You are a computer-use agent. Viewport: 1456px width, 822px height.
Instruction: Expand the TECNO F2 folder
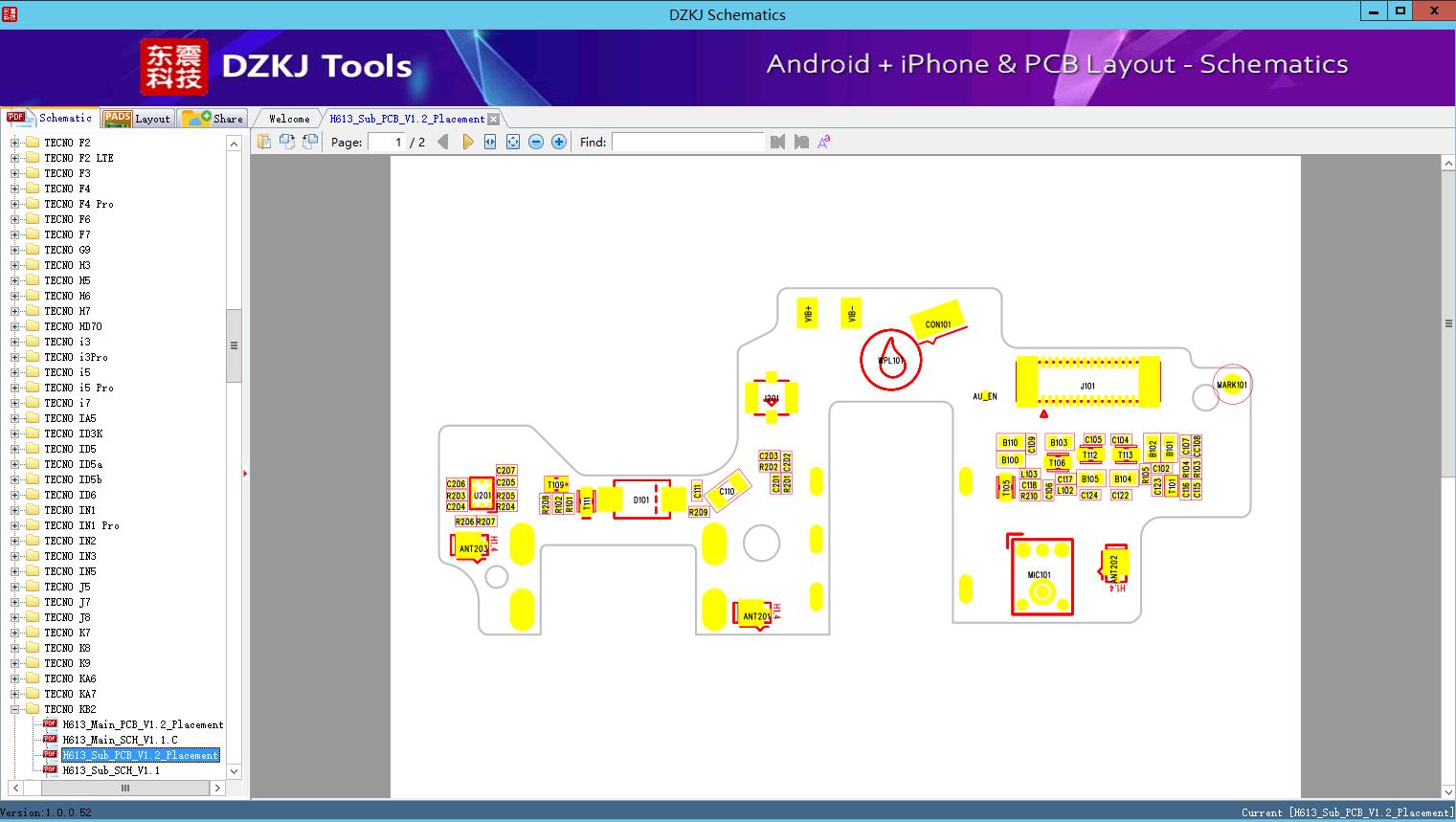pos(14,143)
